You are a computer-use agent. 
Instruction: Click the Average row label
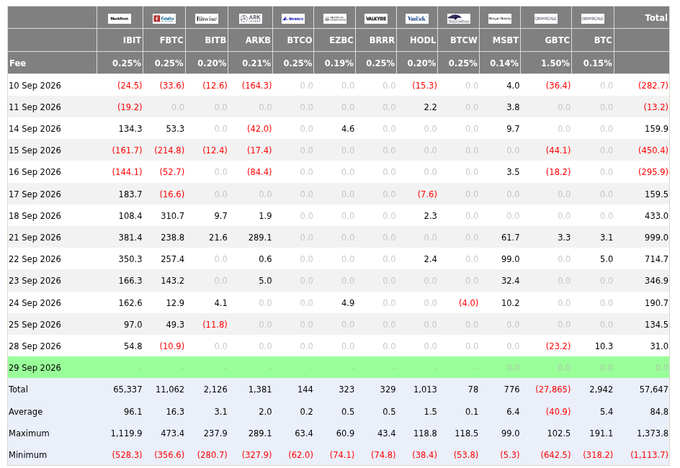coord(26,412)
